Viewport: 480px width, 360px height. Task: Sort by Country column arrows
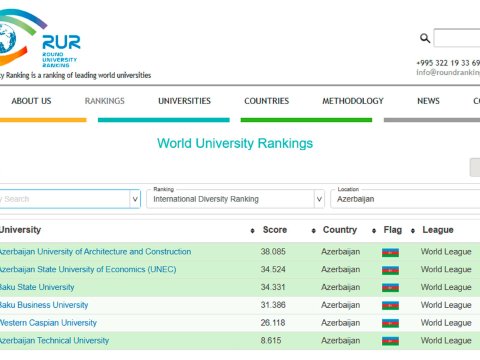(374, 230)
